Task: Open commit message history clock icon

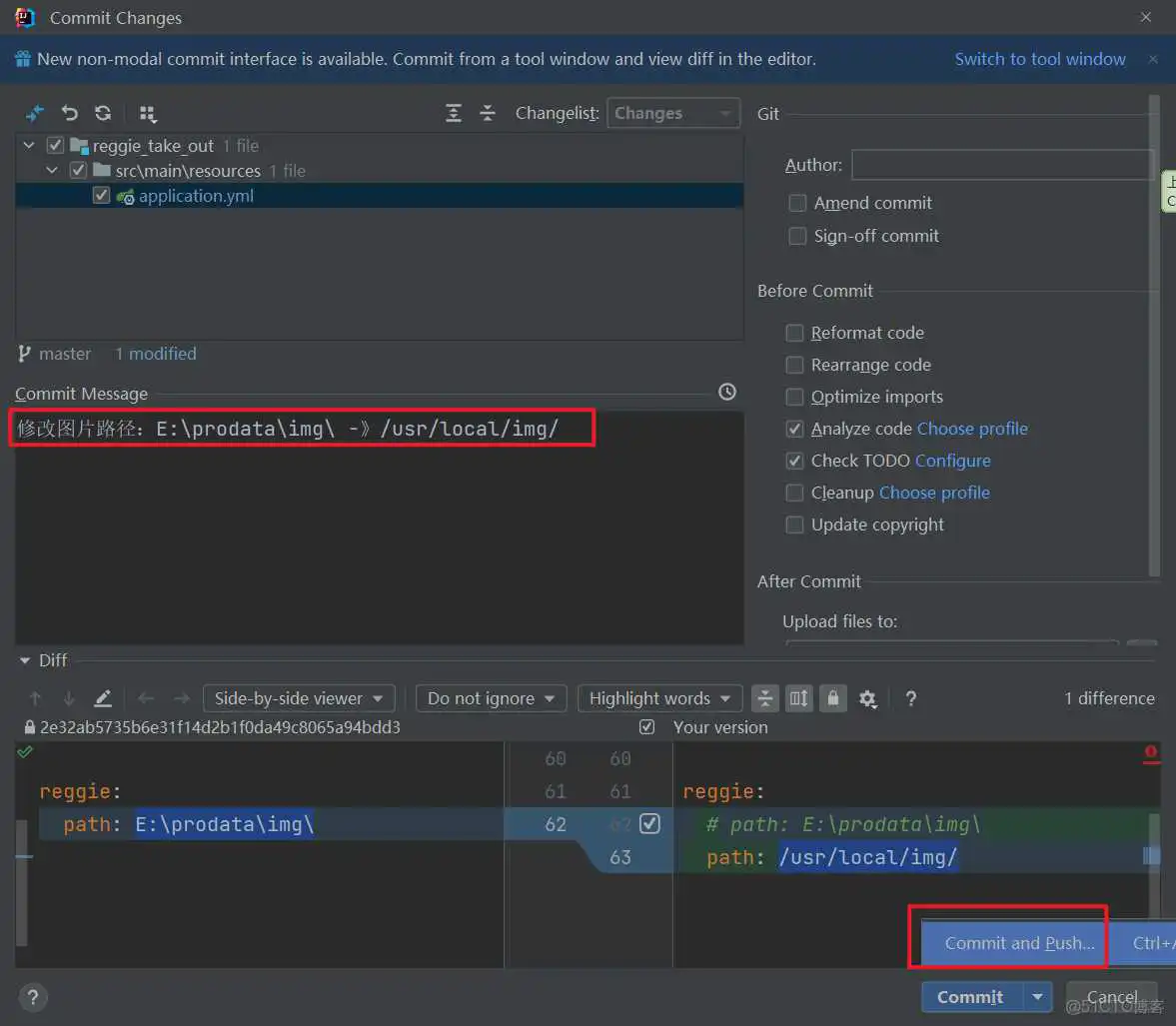Action: coord(727,392)
